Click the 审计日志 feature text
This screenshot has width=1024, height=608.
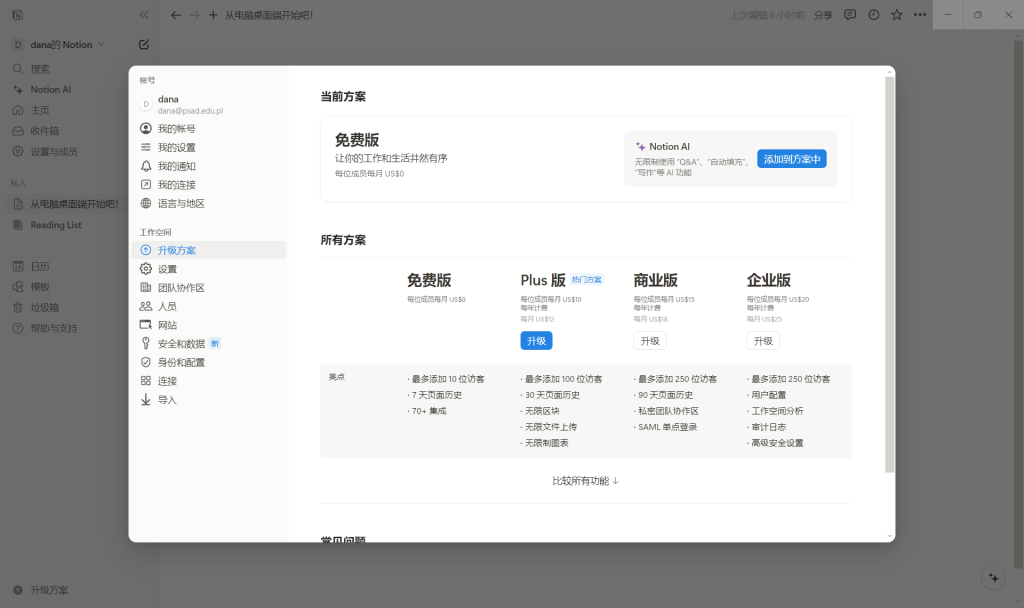point(769,427)
